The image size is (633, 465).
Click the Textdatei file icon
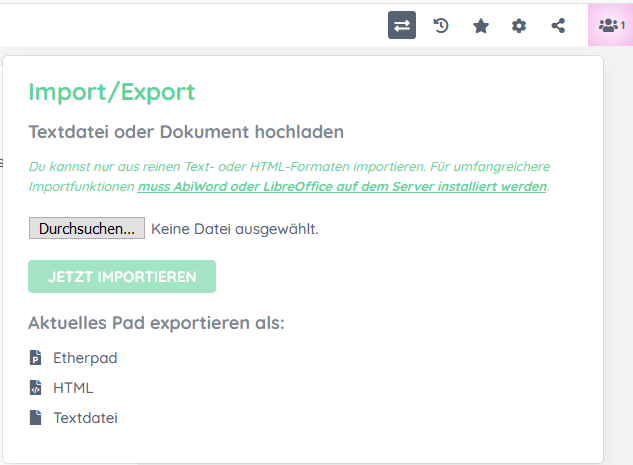tap(36, 417)
